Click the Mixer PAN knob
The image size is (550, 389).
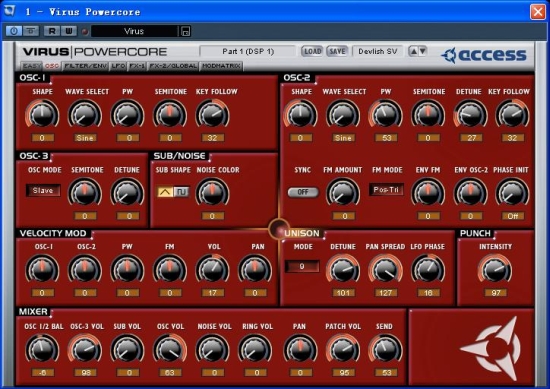click(300, 349)
